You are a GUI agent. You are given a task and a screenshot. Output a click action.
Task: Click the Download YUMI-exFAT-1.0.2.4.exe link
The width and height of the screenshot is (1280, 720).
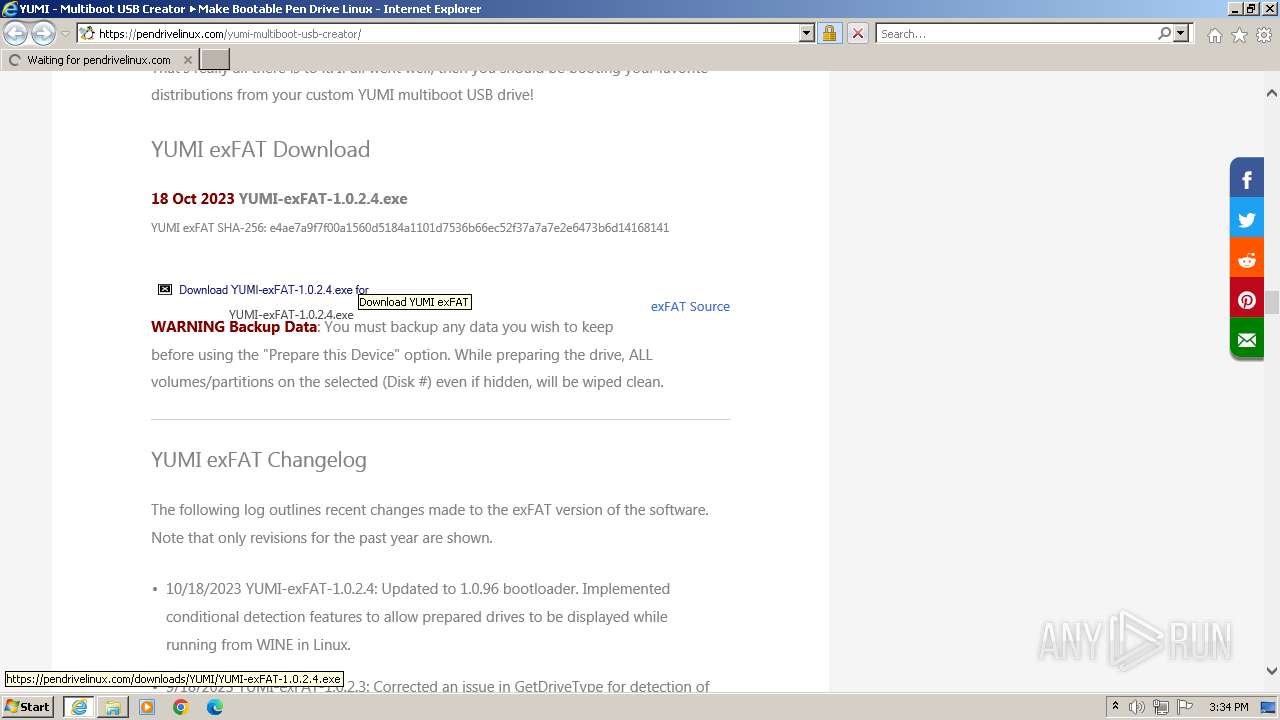[273, 290]
